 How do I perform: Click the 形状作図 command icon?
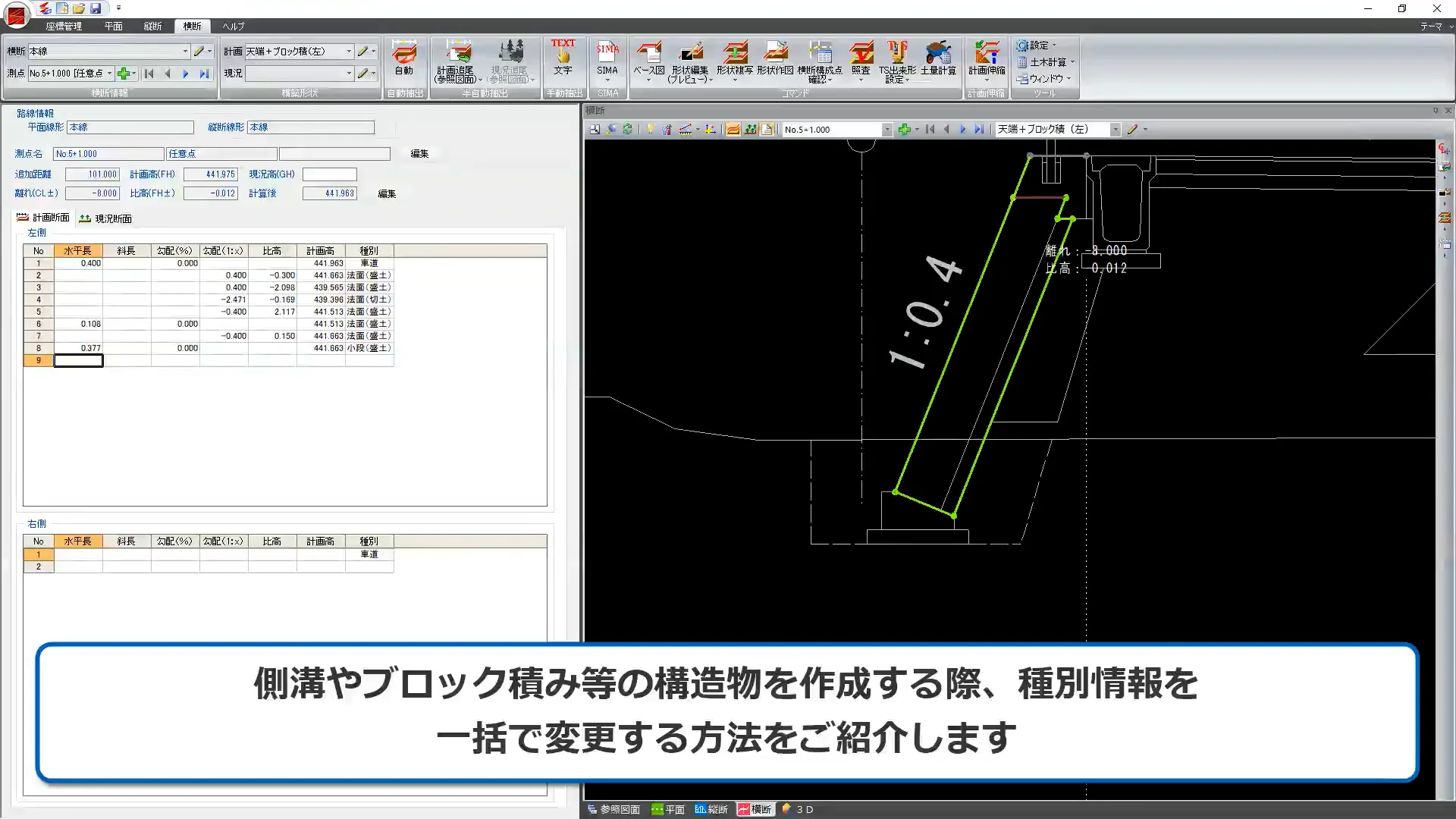click(x=775, y=59)
